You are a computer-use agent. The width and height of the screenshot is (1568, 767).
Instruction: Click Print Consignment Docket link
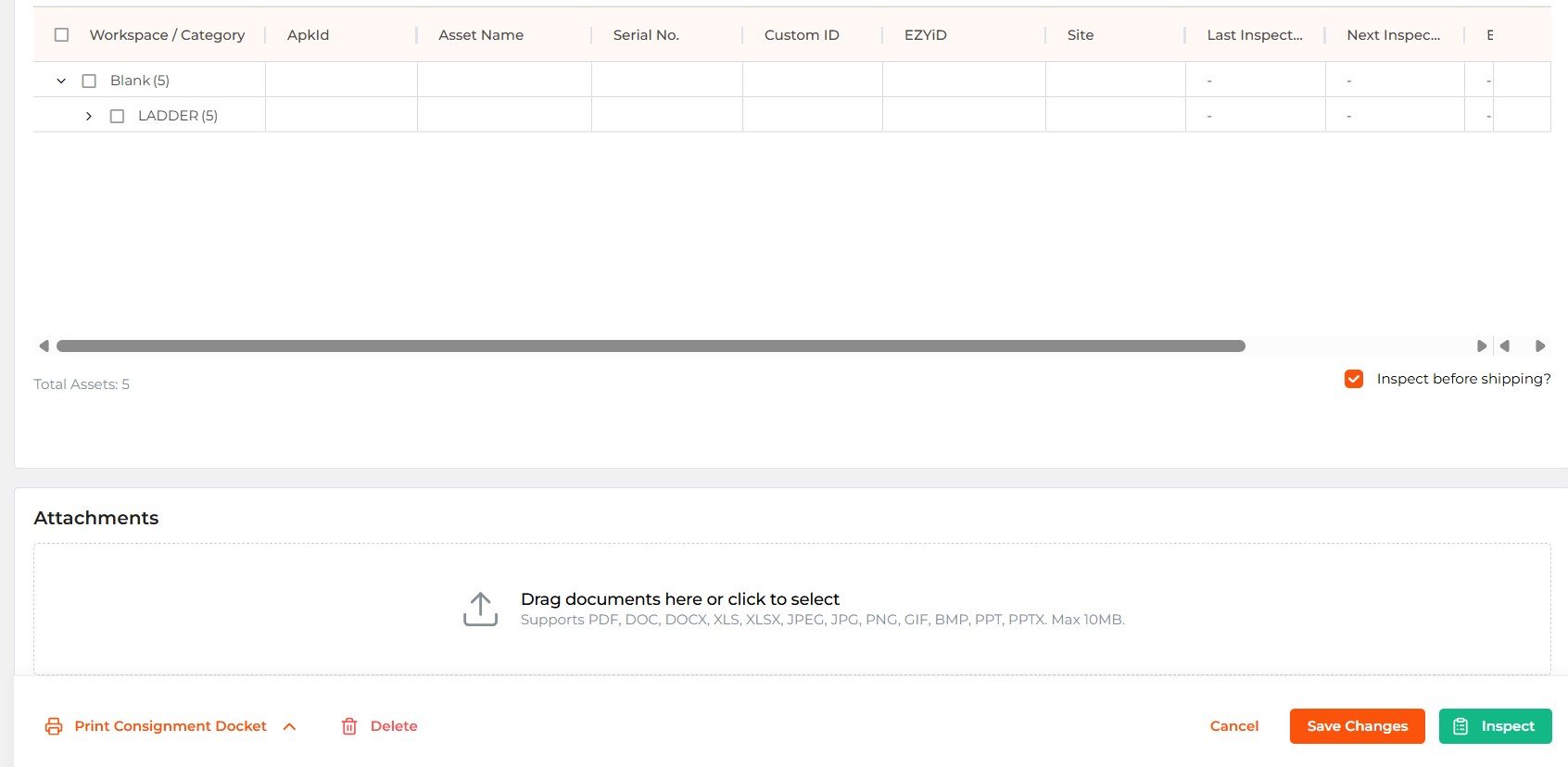[171, 726]
